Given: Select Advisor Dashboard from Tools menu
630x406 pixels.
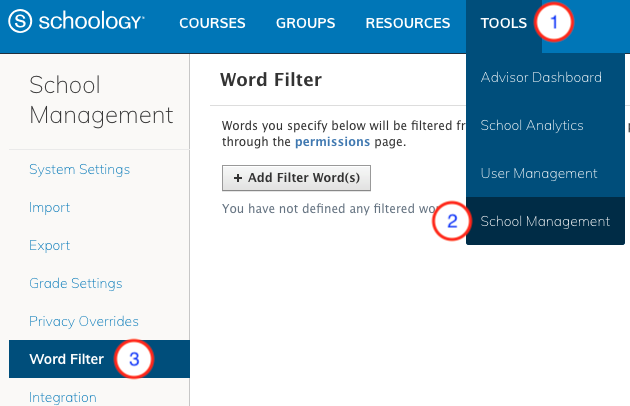Looking at the screenshot, I should coord(540,77).
